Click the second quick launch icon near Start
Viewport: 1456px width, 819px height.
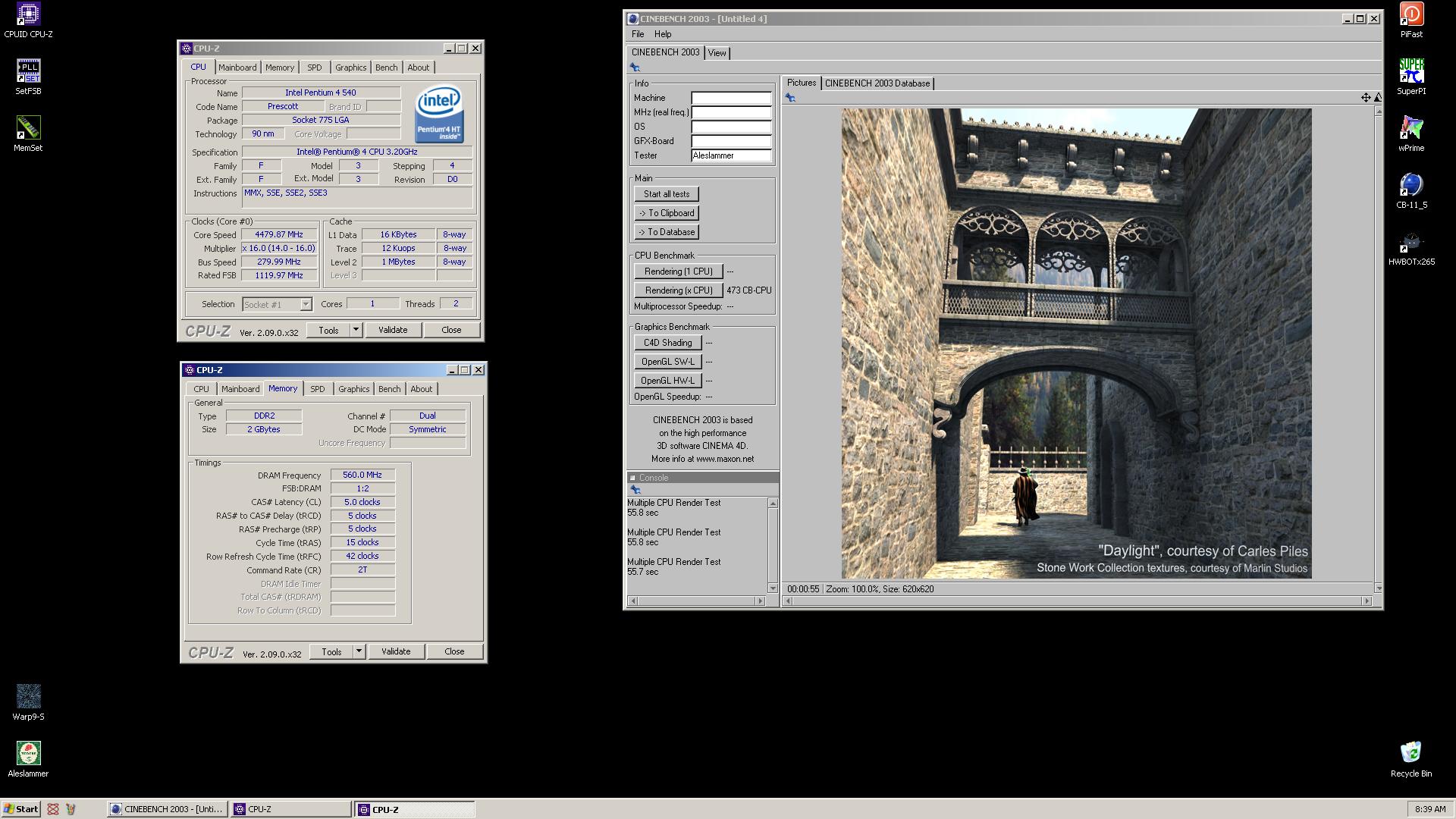[71, 809]
